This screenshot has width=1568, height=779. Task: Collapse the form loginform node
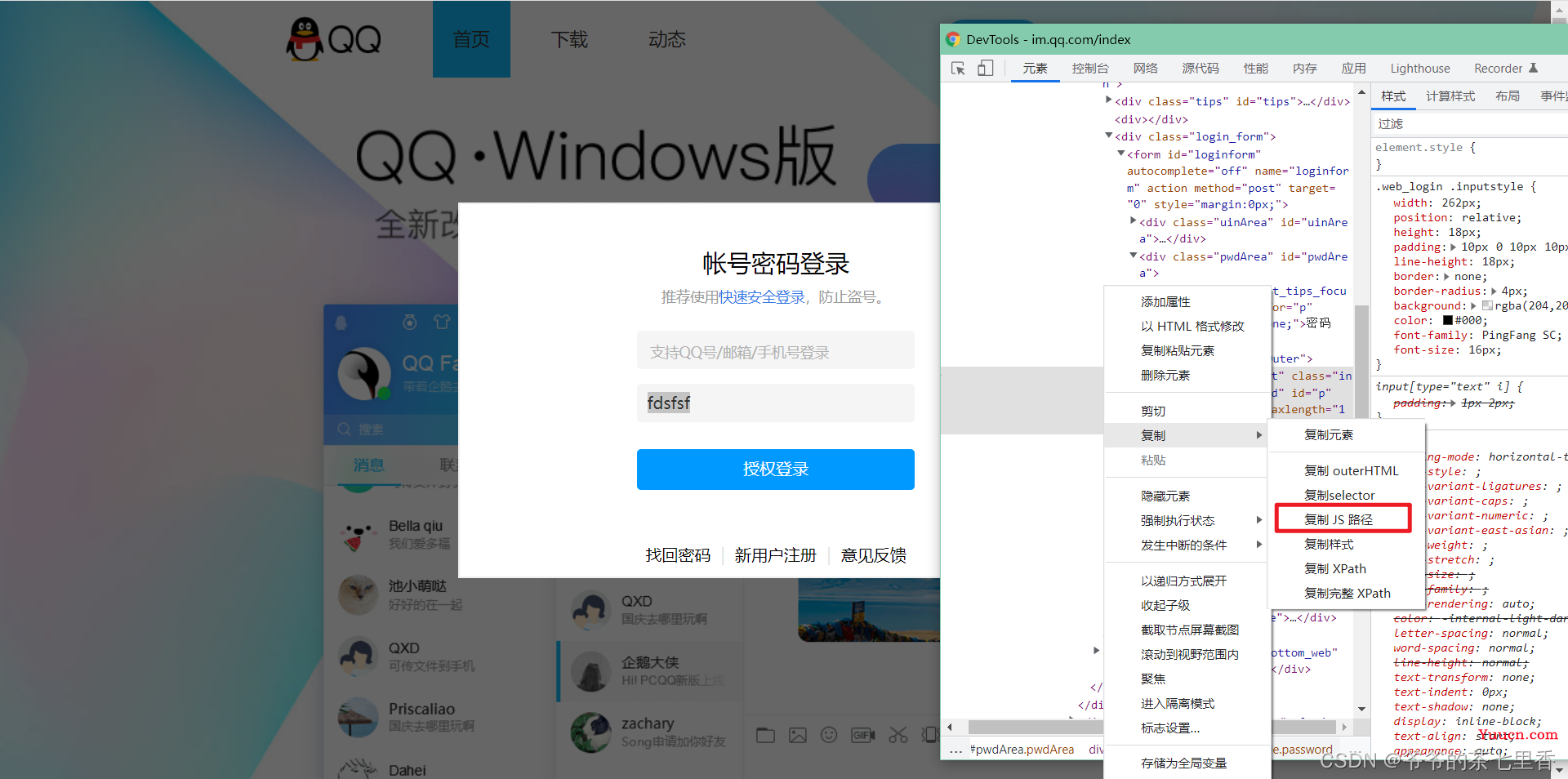pos(1121,154)
